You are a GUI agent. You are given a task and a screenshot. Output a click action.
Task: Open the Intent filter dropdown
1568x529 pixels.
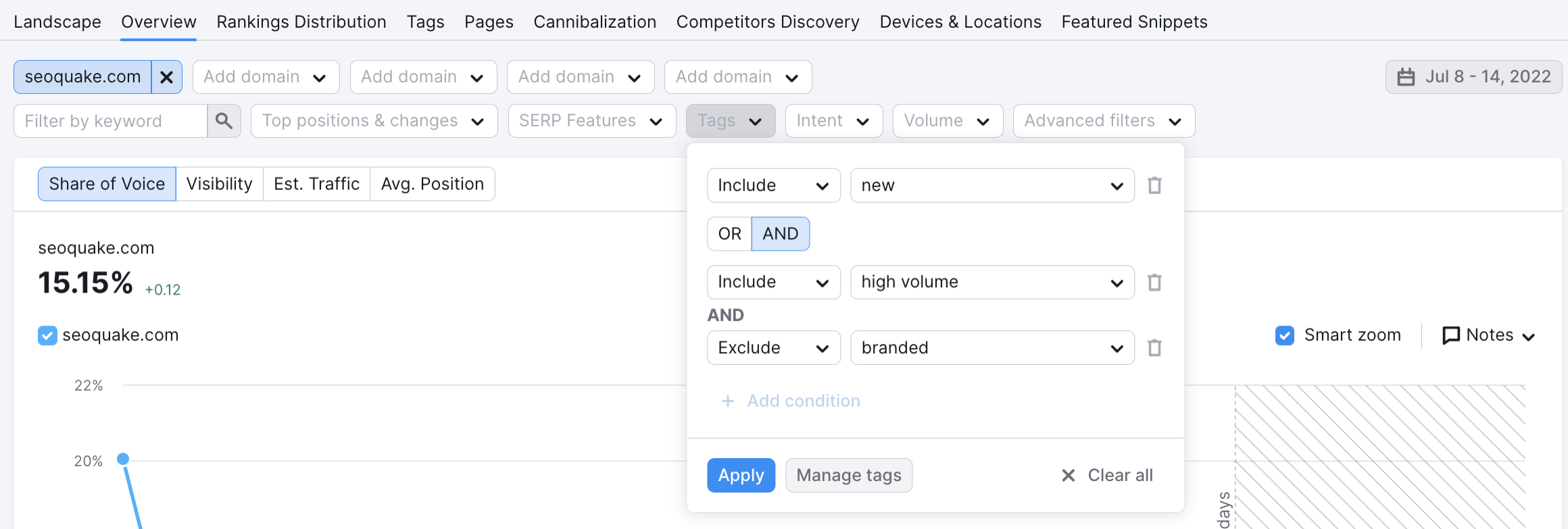pyautogui.click(x=834, y=121)
